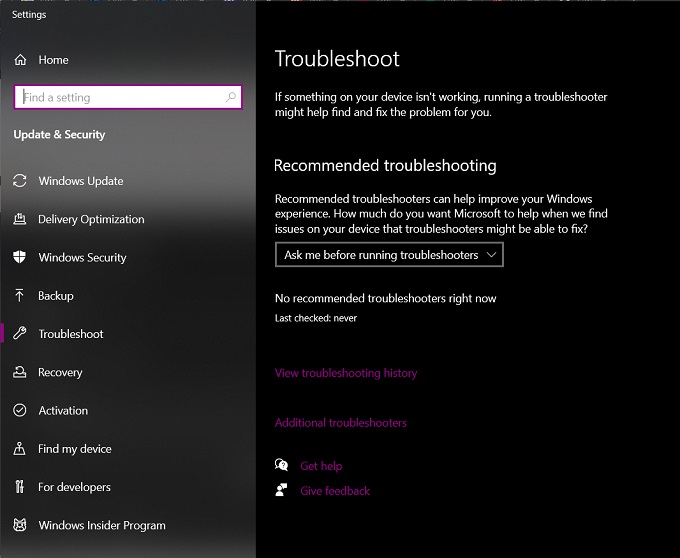The width and height of the screenshot is (680, 558).
Task: Click the Get help link
Action: [x=321, y=466]
